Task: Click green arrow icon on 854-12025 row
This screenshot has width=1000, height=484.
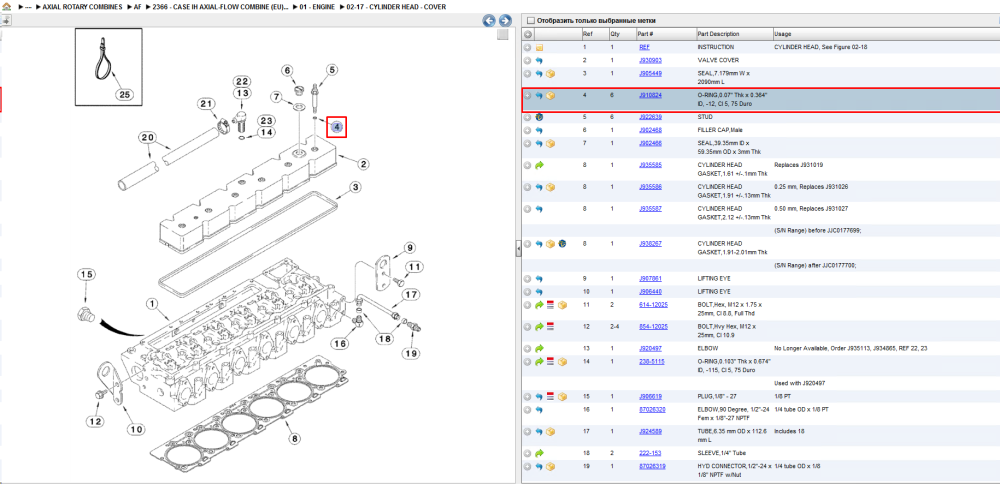Action: click(x=539, y=326)
